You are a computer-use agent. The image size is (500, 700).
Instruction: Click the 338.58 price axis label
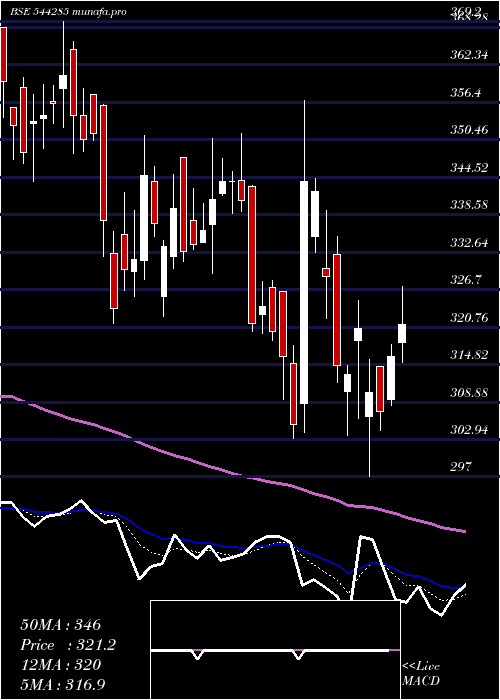(469, 205)
